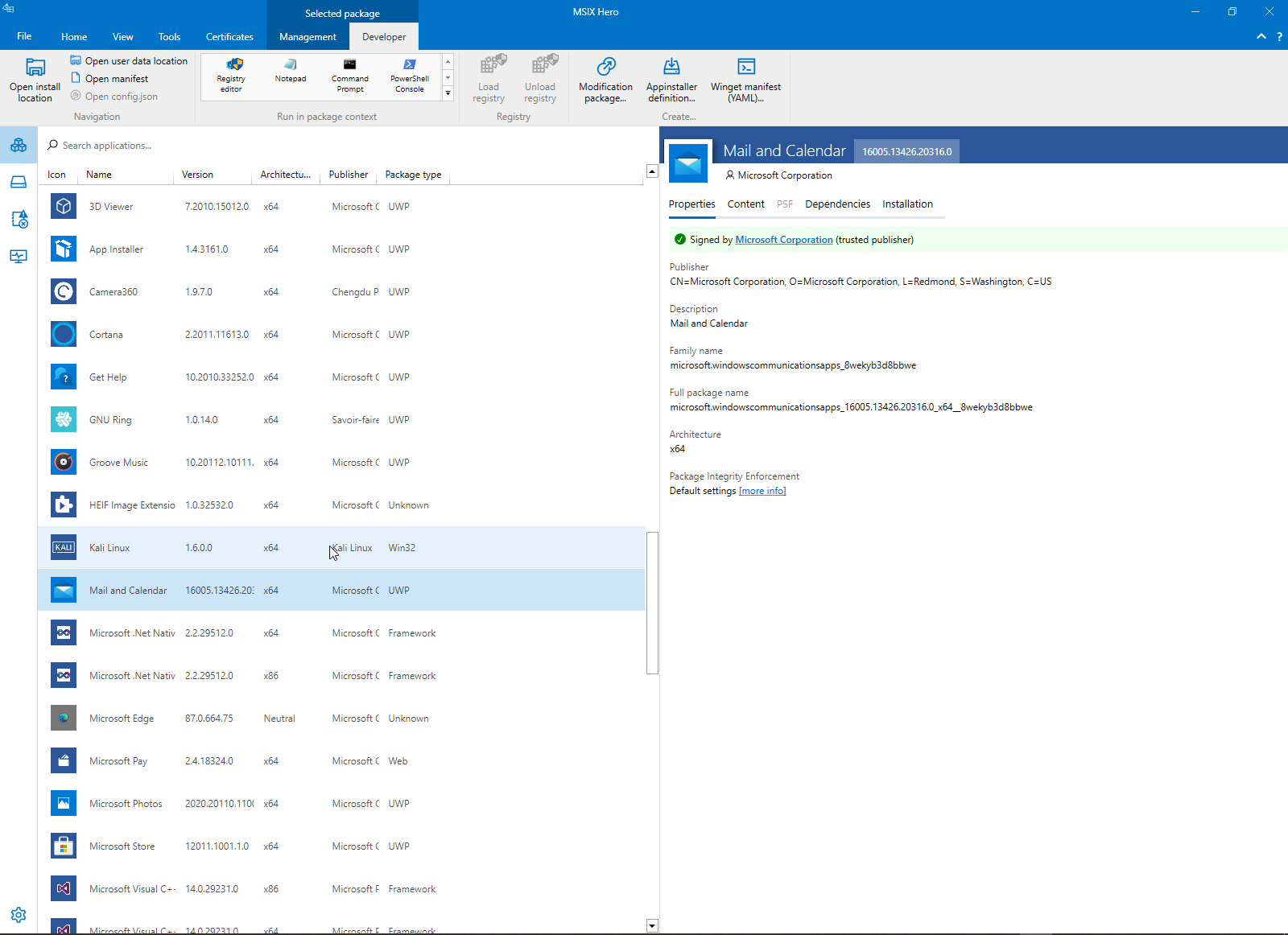
Task: Switch to the Home ribbon tab
Action: point(74,37)
